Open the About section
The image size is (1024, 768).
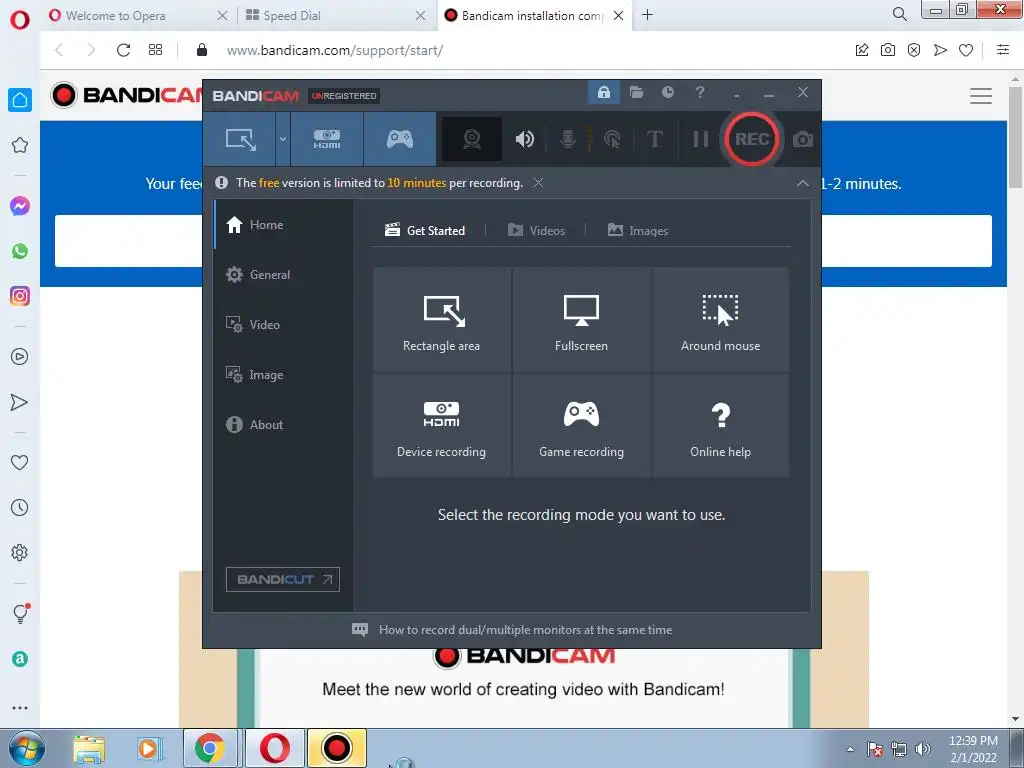click(x=282, y=424)
